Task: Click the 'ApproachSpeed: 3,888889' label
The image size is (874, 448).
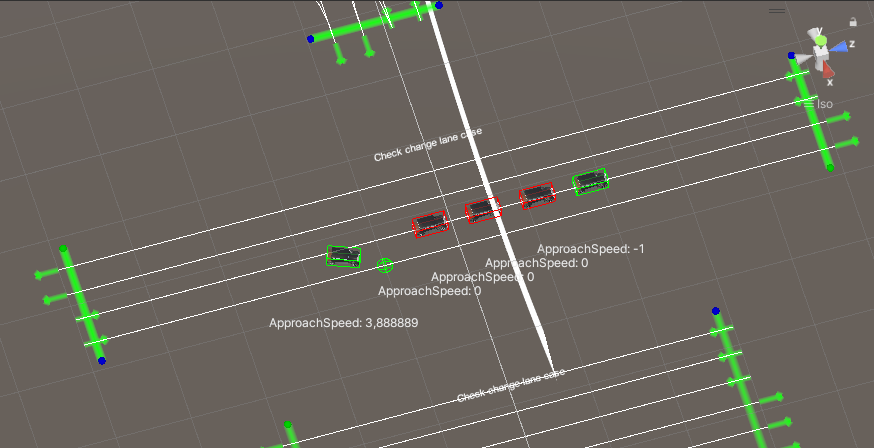Action: pyautogui.click(x=343, y=323)
